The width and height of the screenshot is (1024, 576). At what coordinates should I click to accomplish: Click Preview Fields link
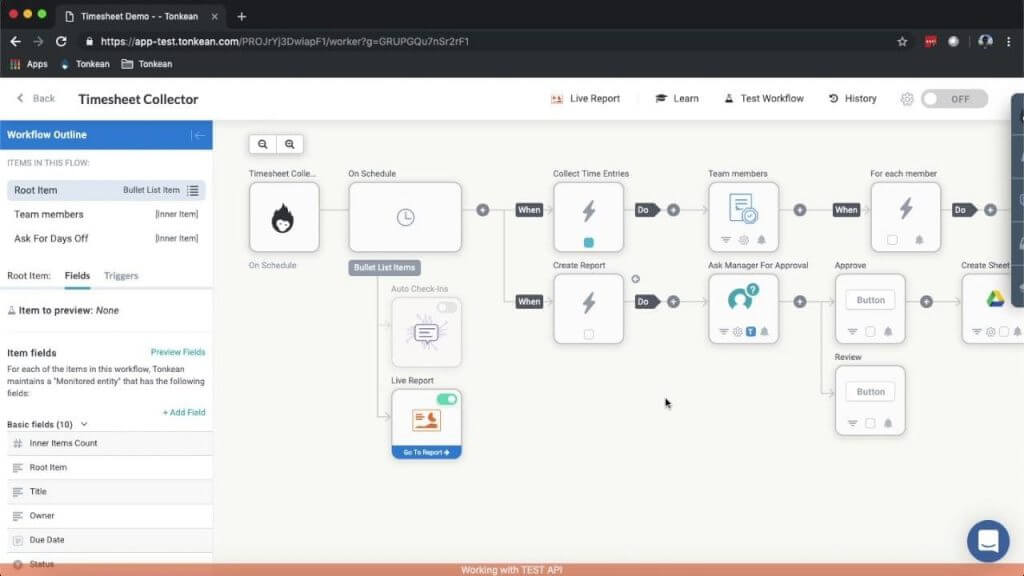(x=178, y=352)
